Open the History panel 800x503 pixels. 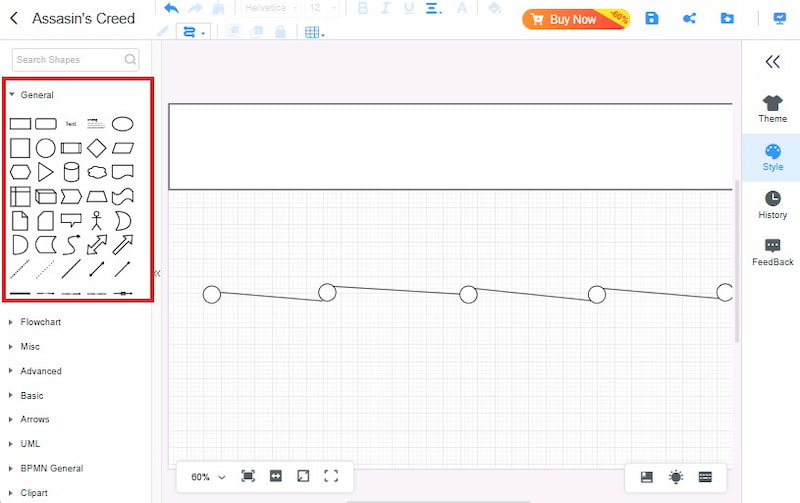772,205
